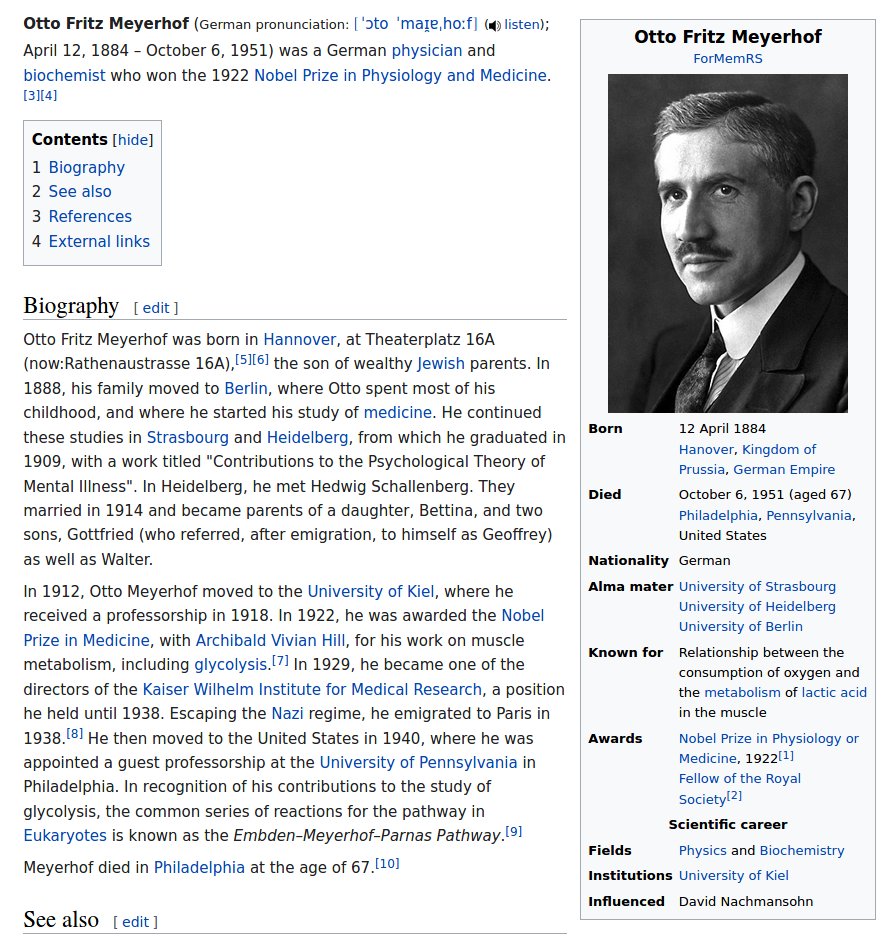
Task: Open University of Strasbourg infobox link
Action: 757,586
